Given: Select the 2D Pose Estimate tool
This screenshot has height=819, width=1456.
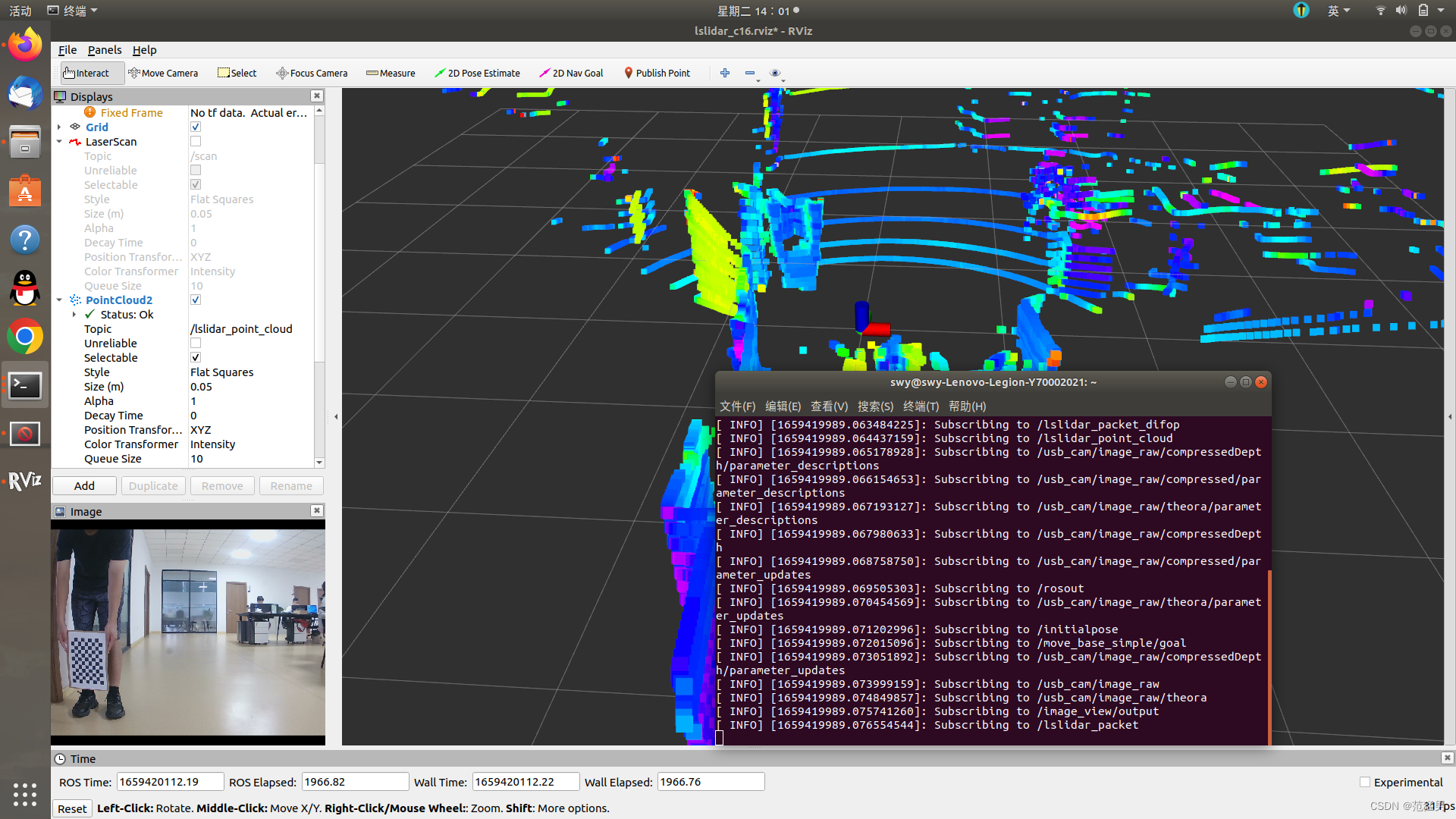Looking at the screenshot, I should click(477, 73).
